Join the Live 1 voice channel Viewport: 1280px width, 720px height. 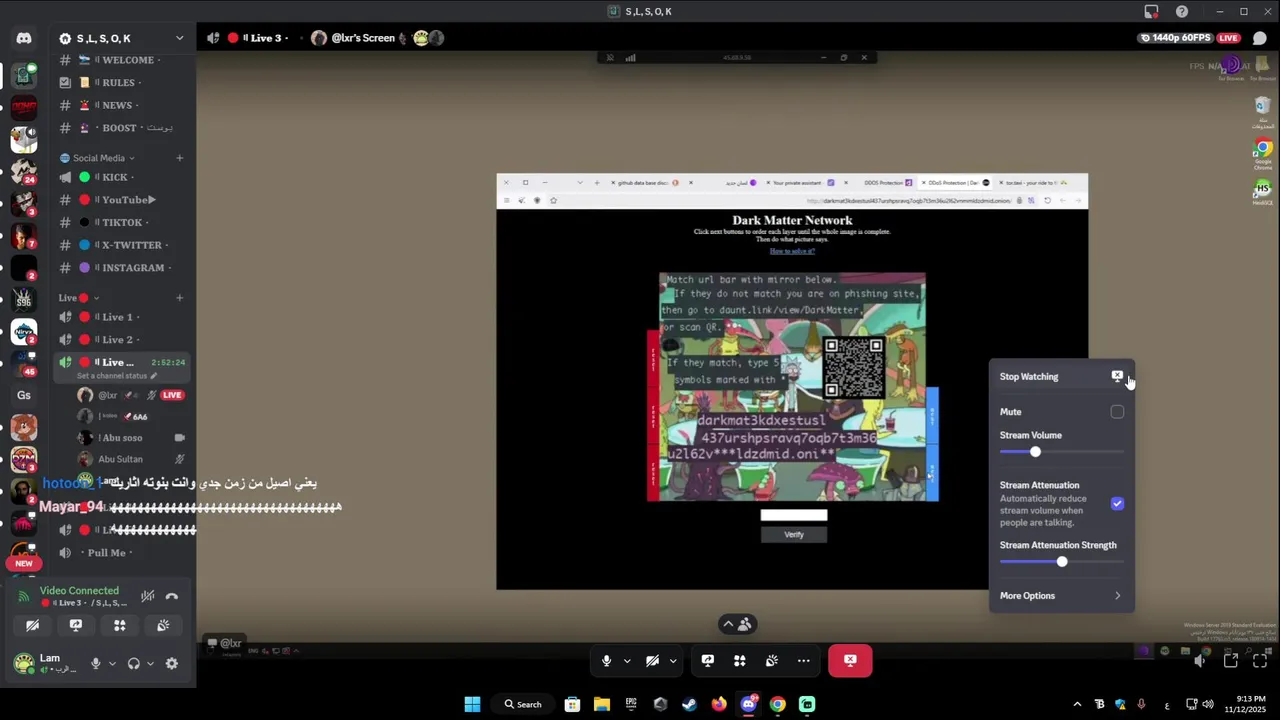(x=122, y=317)
